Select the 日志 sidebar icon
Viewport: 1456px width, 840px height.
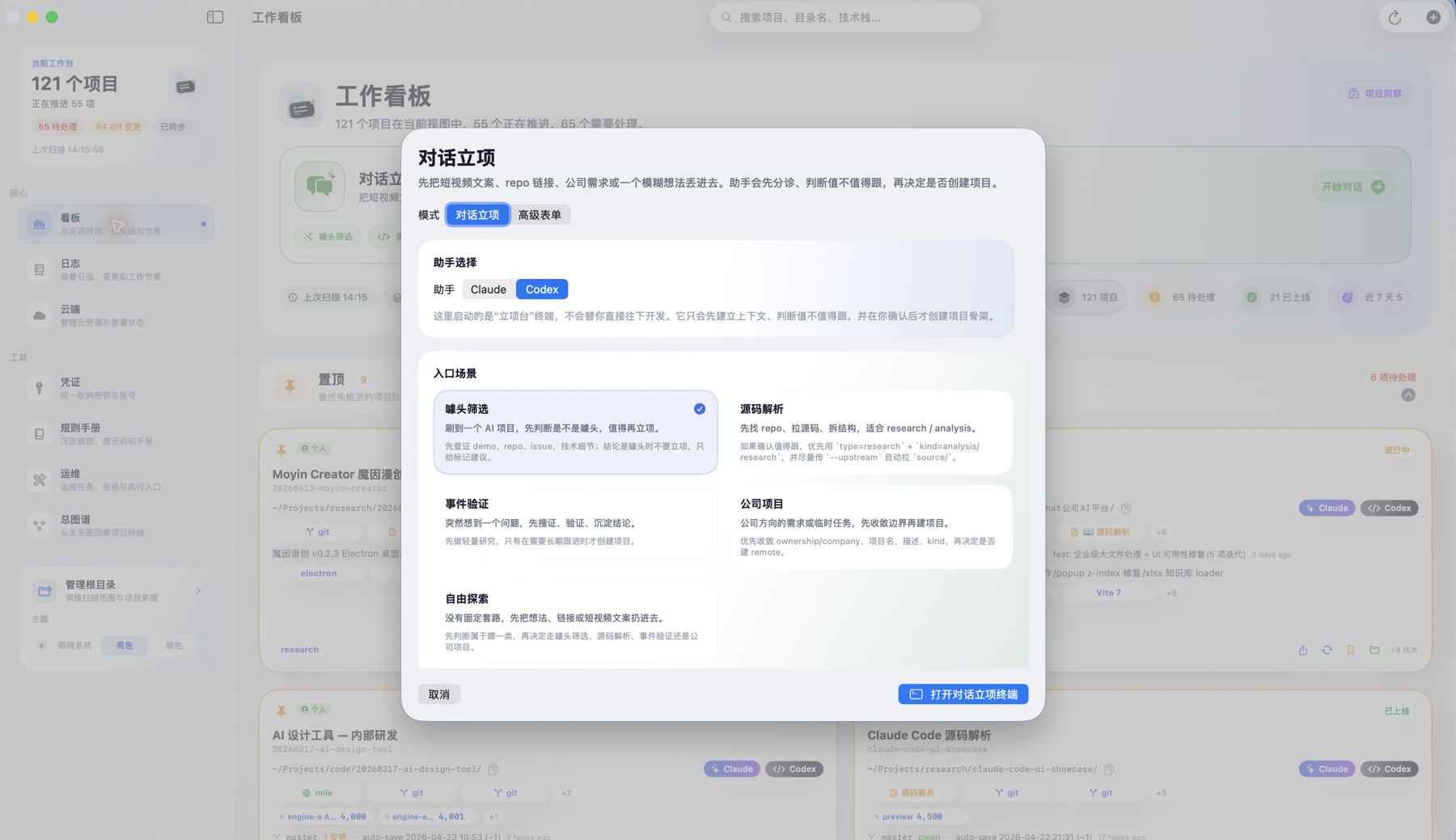tap(39, 268)
